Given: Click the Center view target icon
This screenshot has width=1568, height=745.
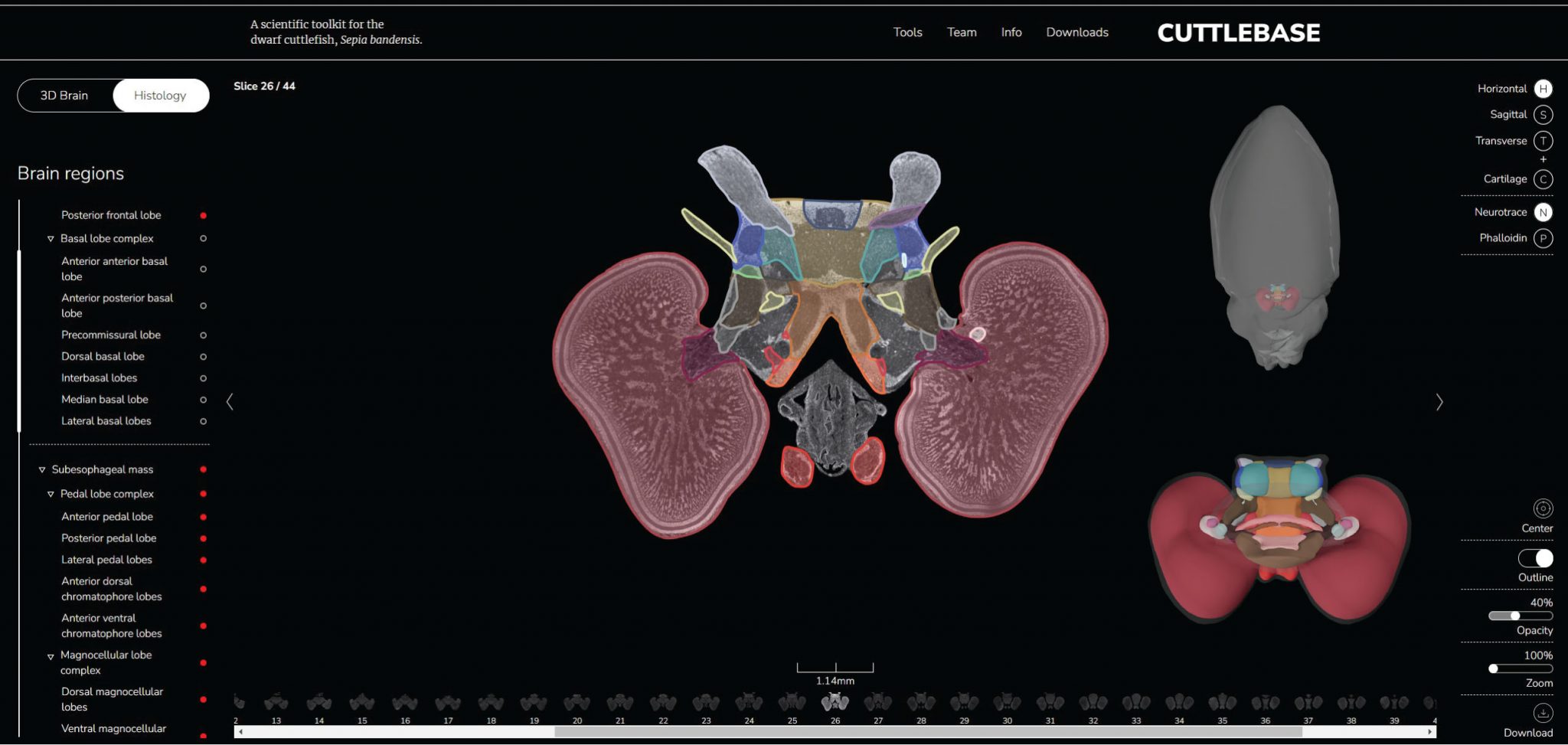Looking at the screenshot, I should (1543, 508).
